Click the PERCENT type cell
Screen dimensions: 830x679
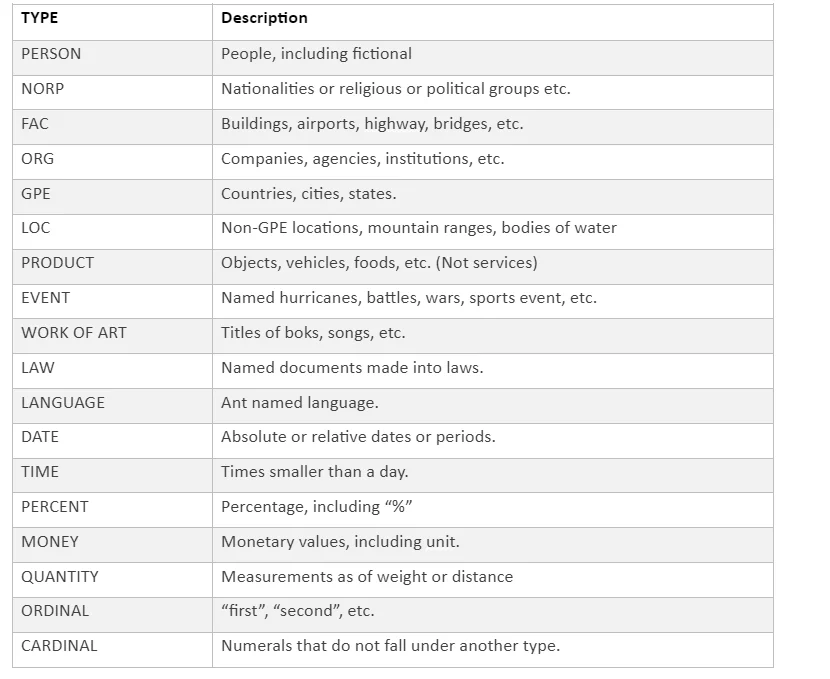pos(54,507)
